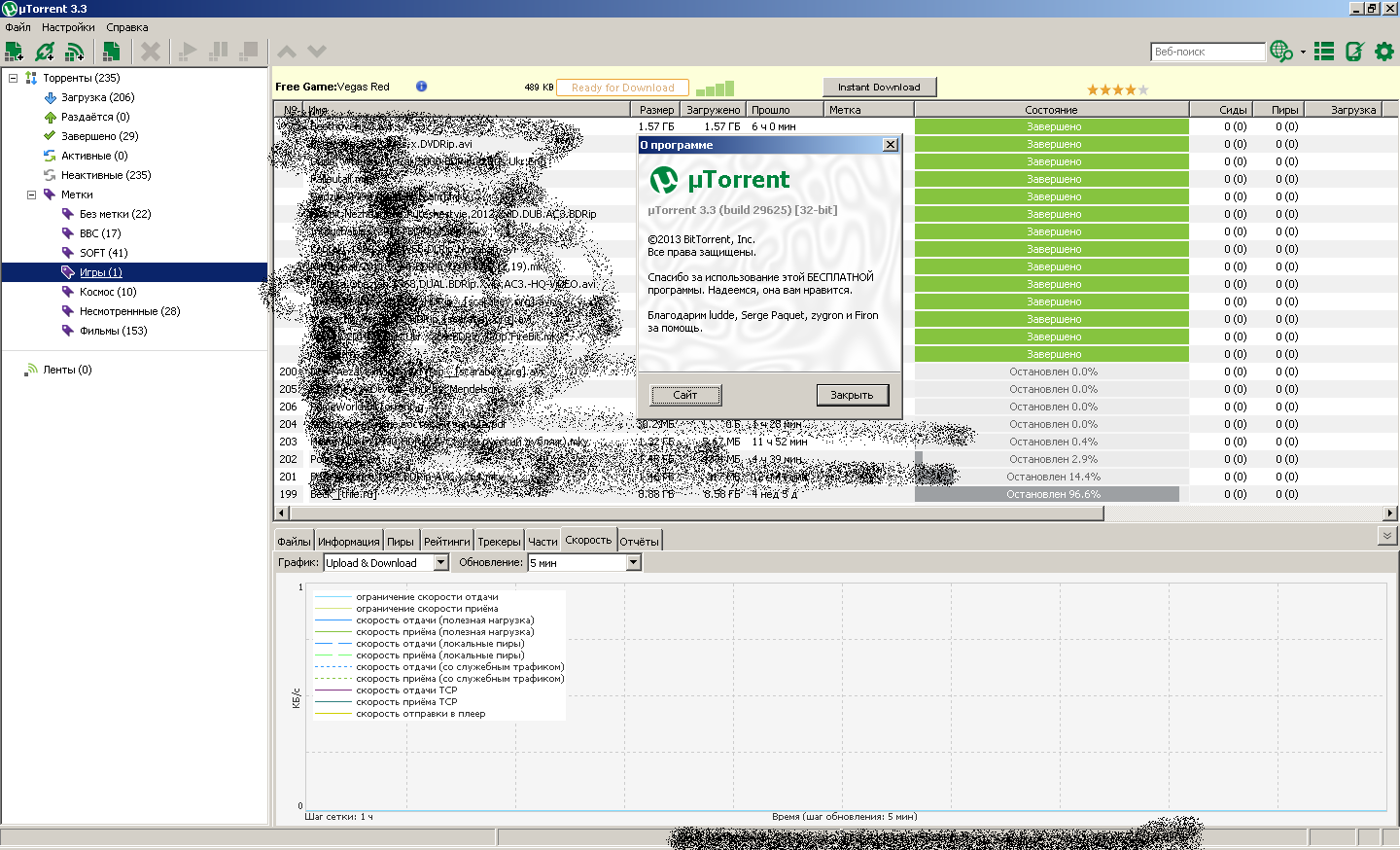Click the Pause torrent toolbar icon
The width and height of the screenshot is (1400, 850).
(x=220, y=51)
